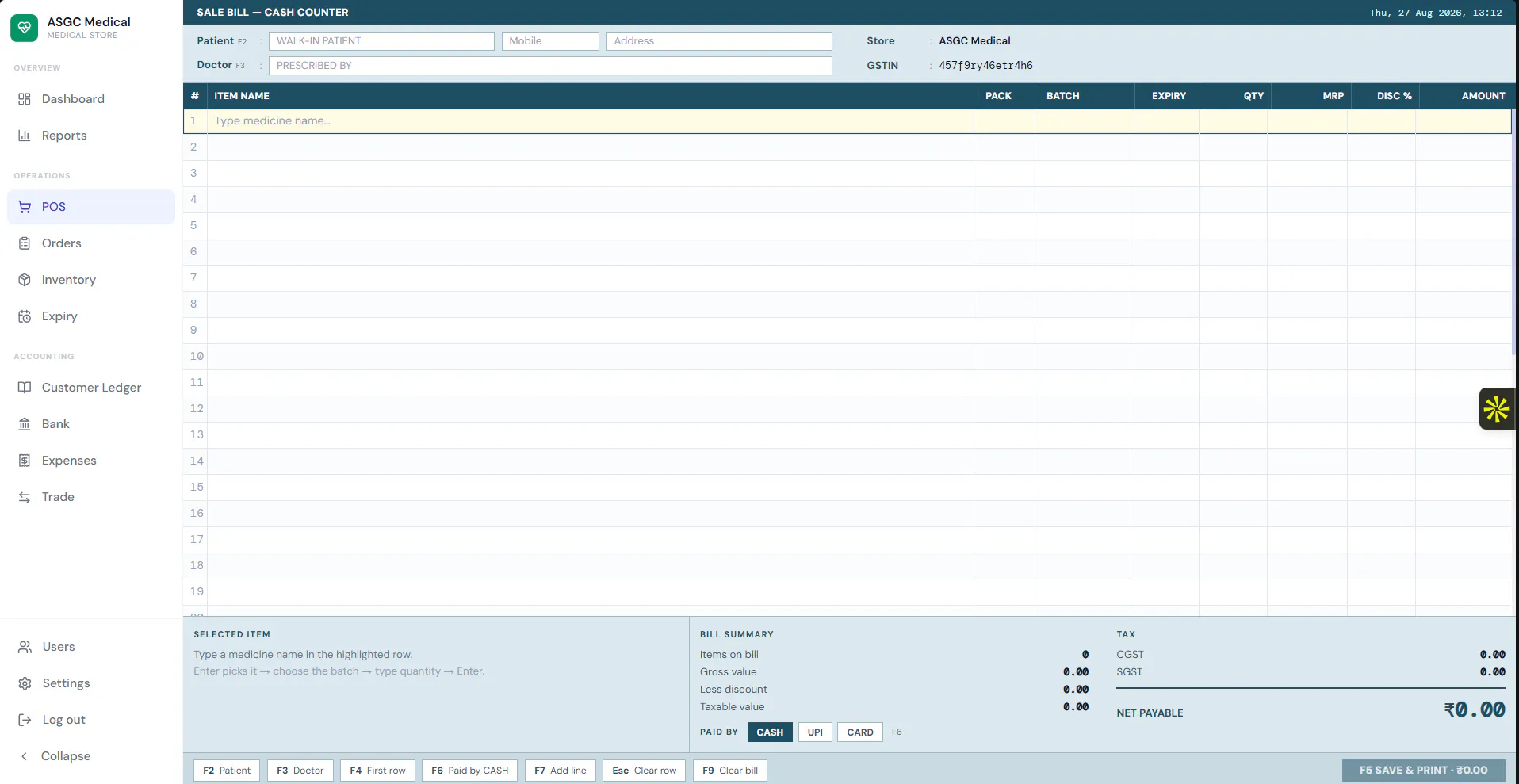Click the Type medicine name input
The height and width of the screenshot is (784, 1519).
(591, 121)
